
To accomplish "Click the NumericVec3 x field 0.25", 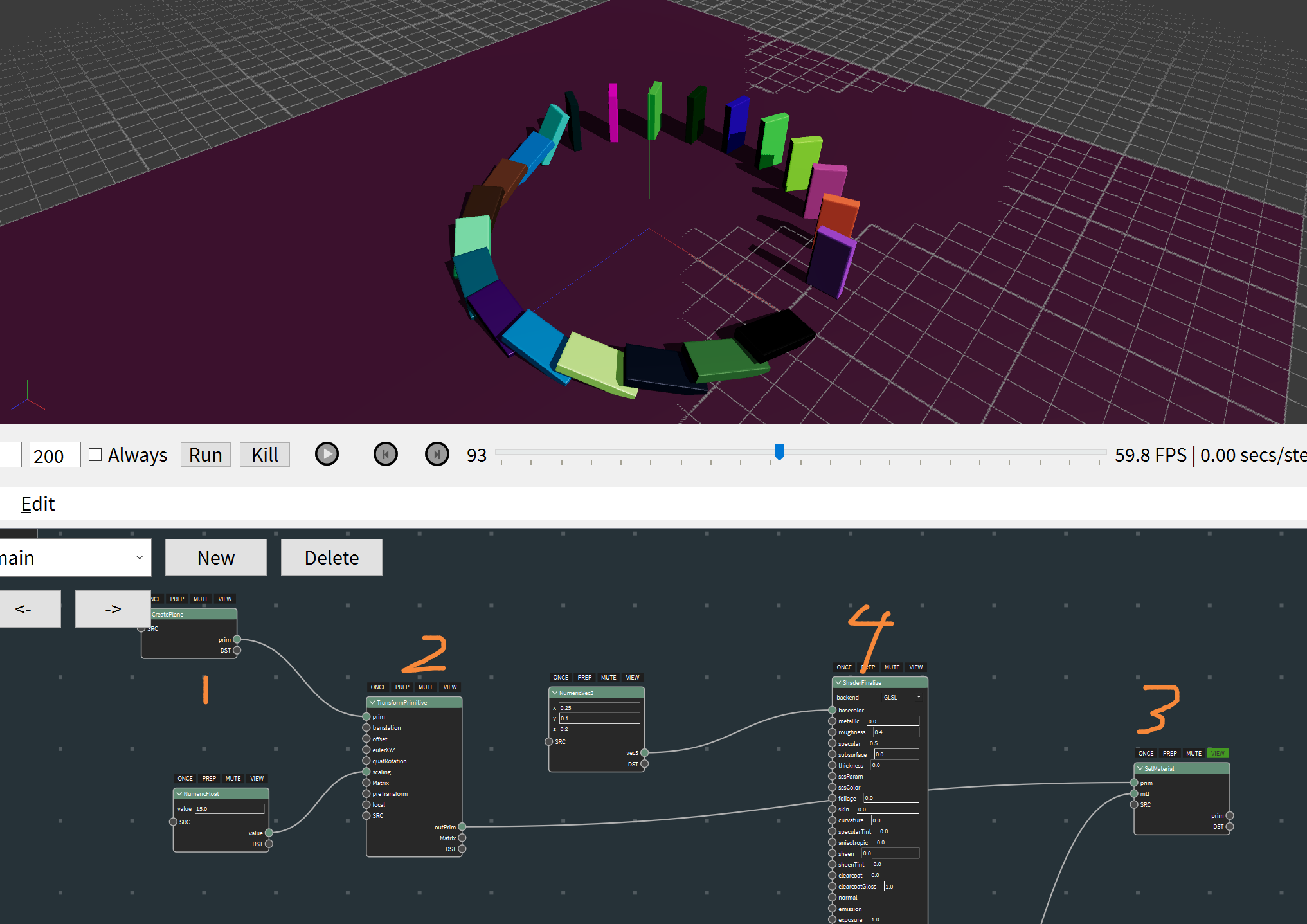I will 599,707.
